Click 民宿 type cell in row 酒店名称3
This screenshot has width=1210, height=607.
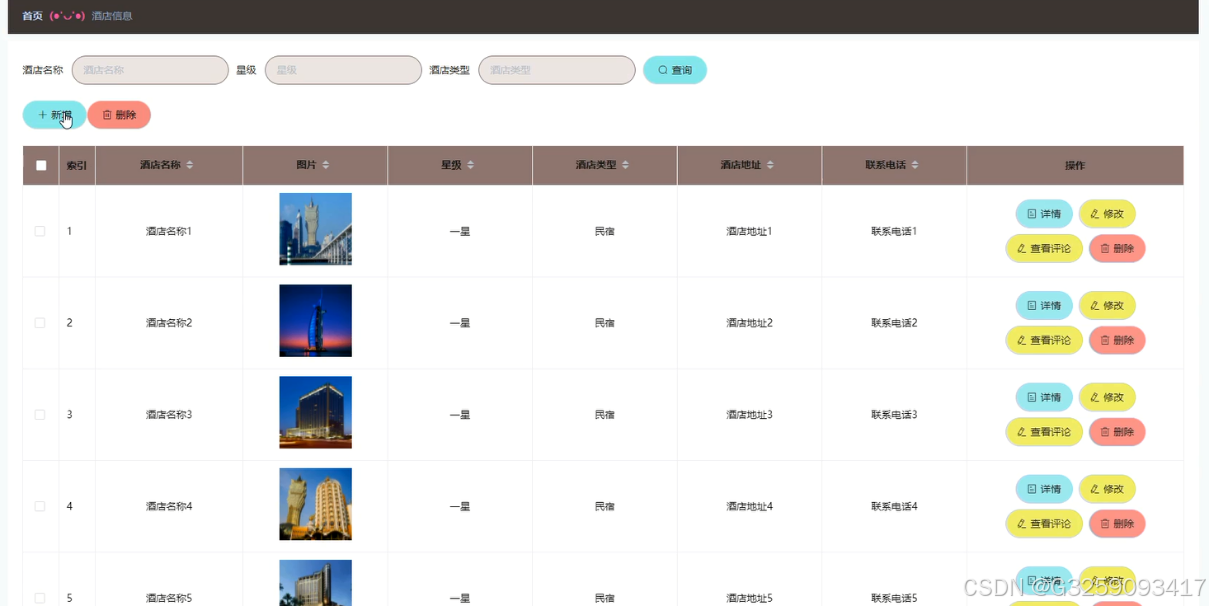click(605, 414)
